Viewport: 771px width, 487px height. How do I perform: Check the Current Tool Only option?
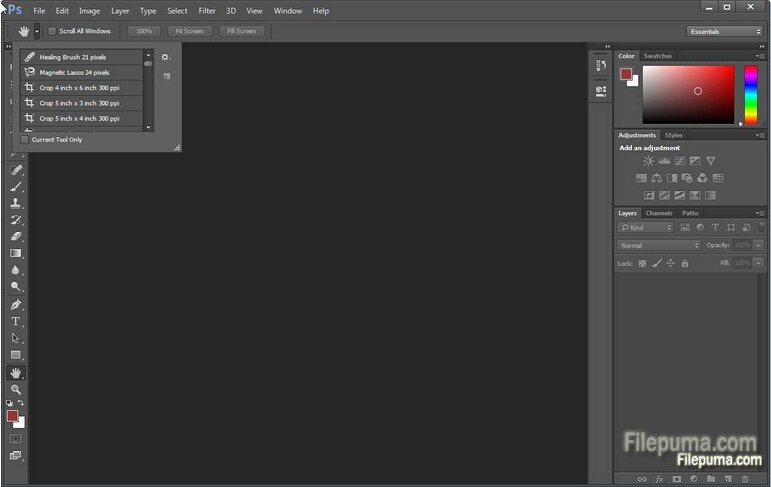point(25,140)
